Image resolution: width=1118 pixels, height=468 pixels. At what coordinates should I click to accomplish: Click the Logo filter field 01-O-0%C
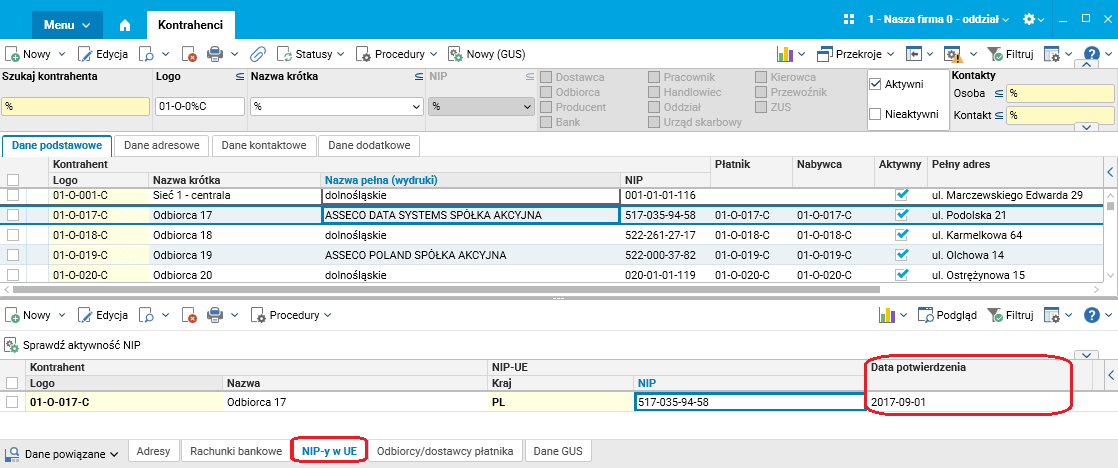200,106
